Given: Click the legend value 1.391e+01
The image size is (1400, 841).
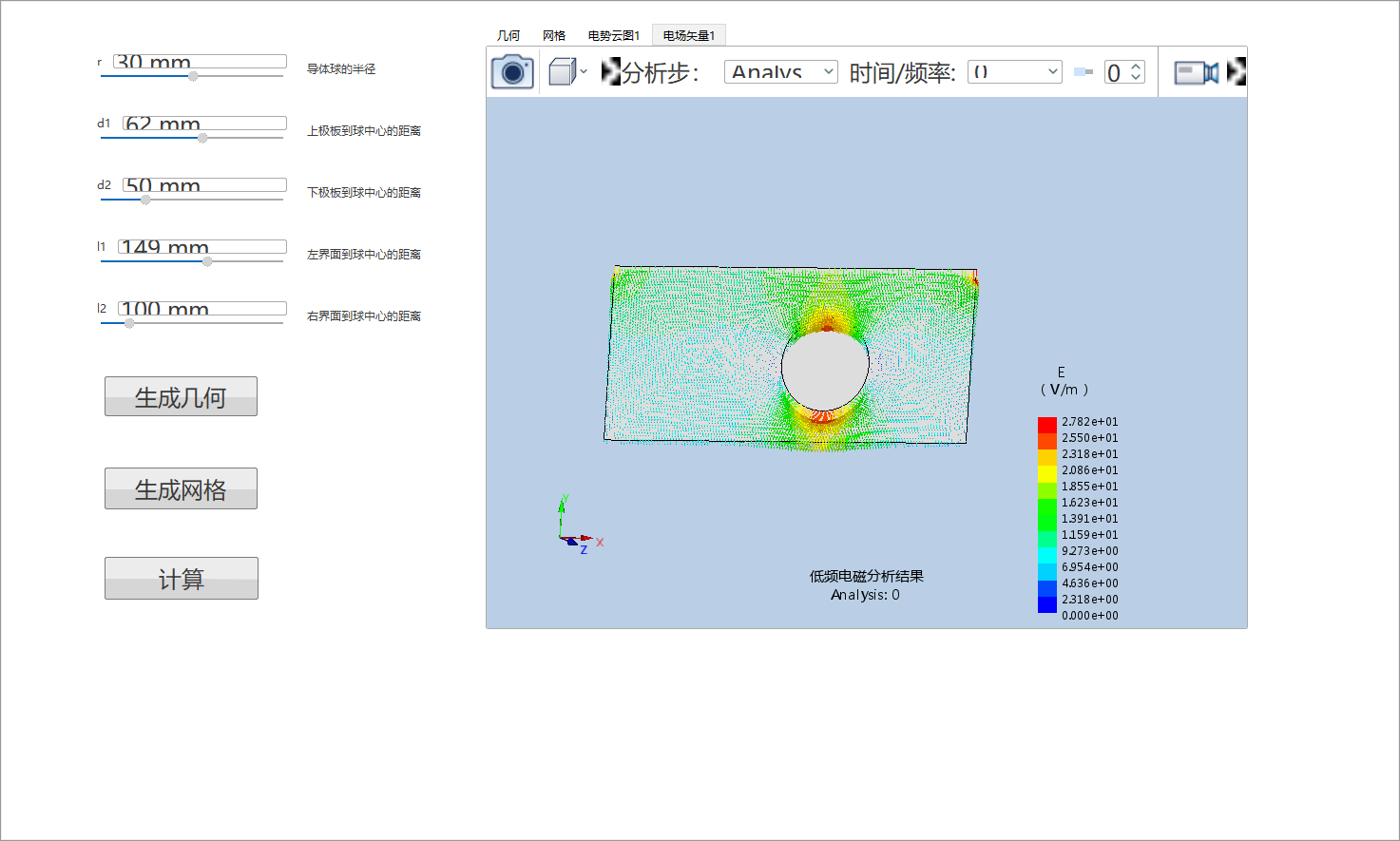Looking at the screenshot, I should [x=1090, y=519].
